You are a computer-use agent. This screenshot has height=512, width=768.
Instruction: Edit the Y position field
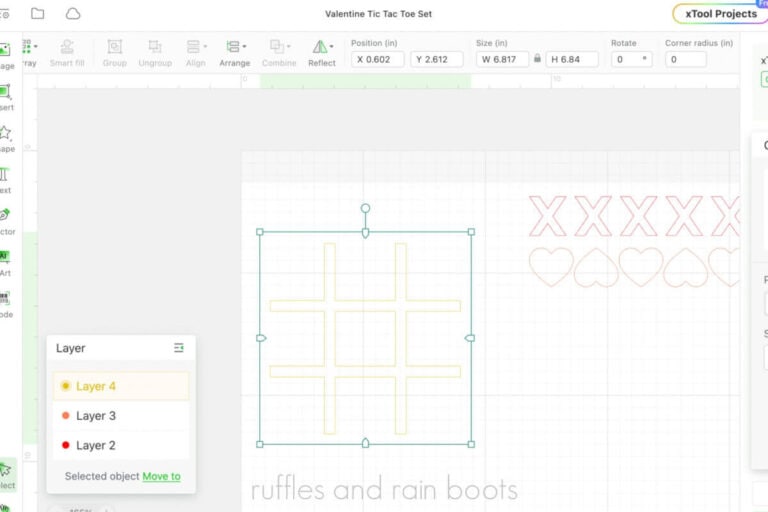[x=436, y=59]
